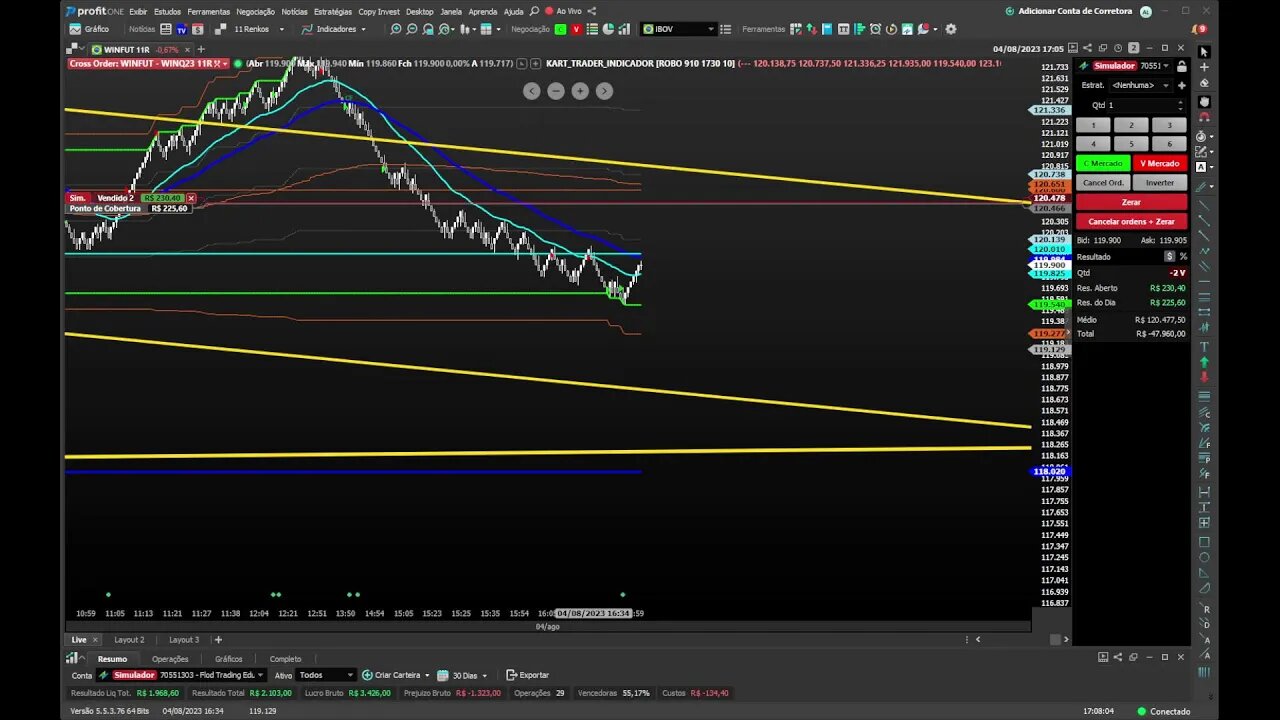The width and height of the screenshot is (1280, 720).
Task: Click the V Mercado sell button
Action: (x=1160, y=163)
